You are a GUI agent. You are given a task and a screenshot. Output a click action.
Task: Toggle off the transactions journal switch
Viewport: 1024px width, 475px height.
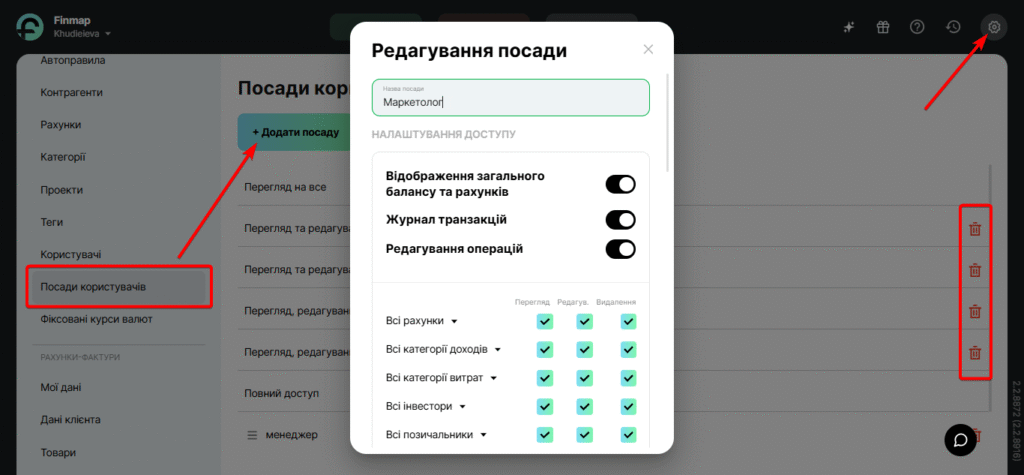620,220
